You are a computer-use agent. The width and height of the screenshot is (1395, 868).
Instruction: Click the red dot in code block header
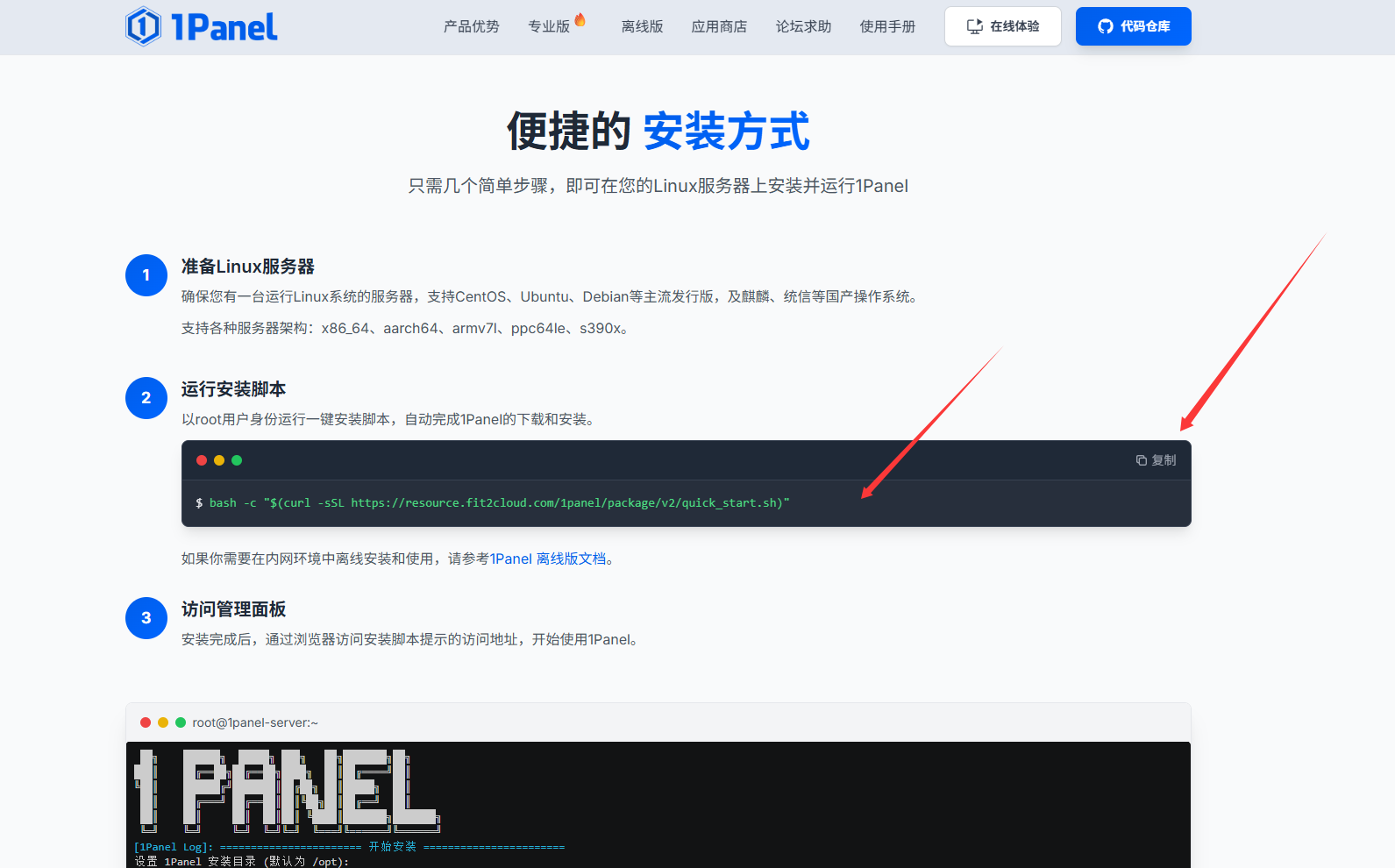coord(202,460)
